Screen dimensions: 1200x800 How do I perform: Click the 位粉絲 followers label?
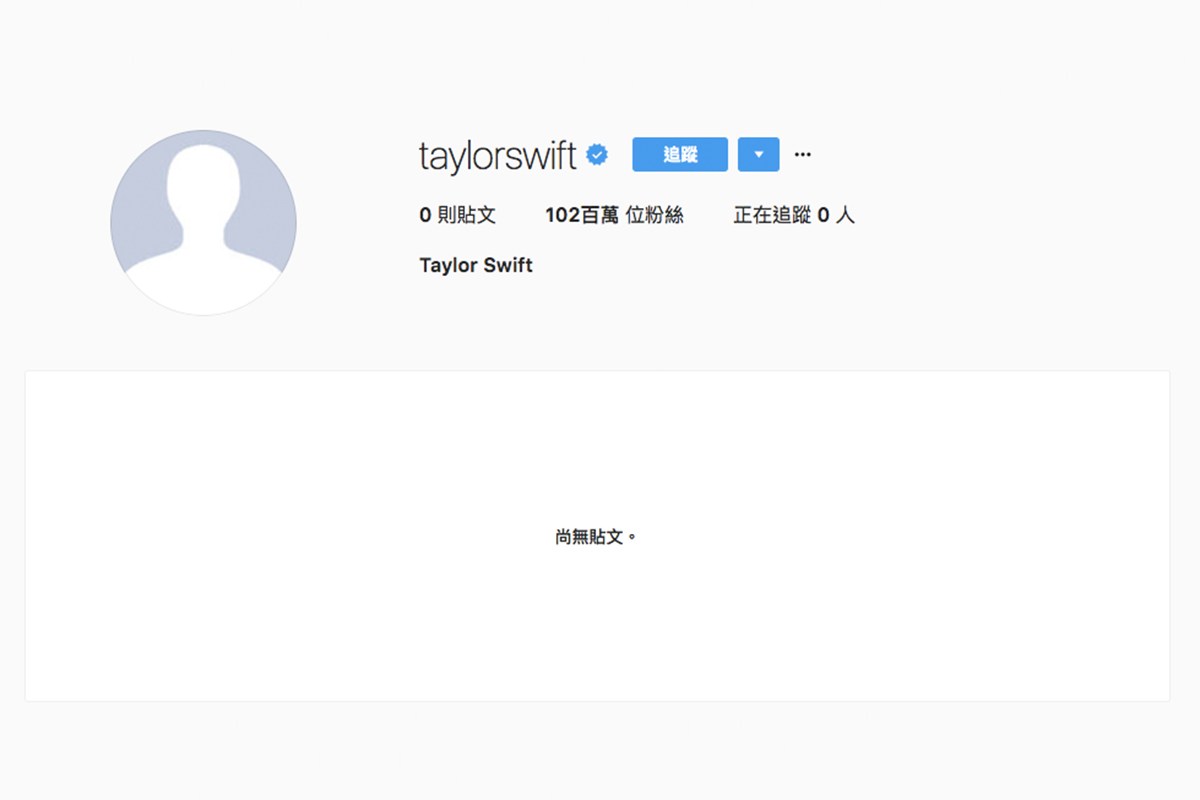coord(654,215)
